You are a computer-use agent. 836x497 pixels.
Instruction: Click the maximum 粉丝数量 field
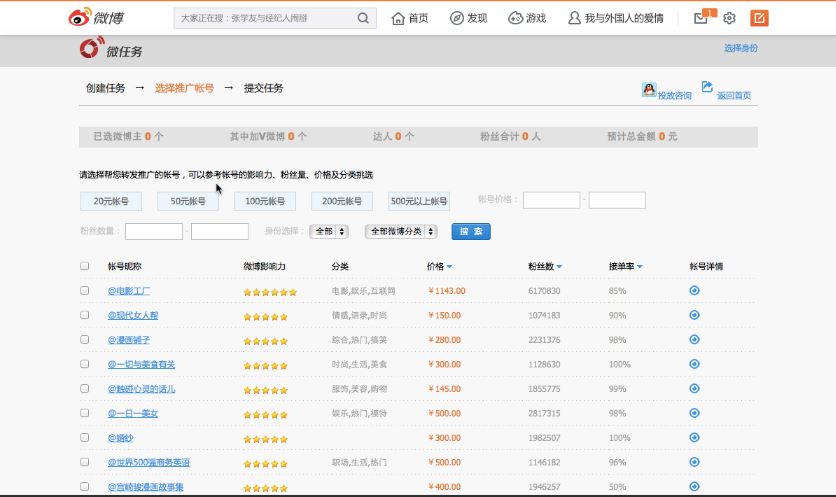tap(220, 231)
